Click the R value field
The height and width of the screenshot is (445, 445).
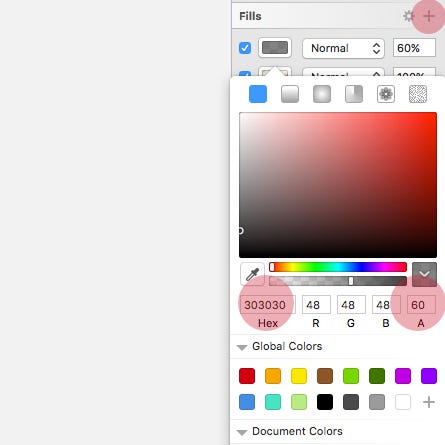(316, 305)
